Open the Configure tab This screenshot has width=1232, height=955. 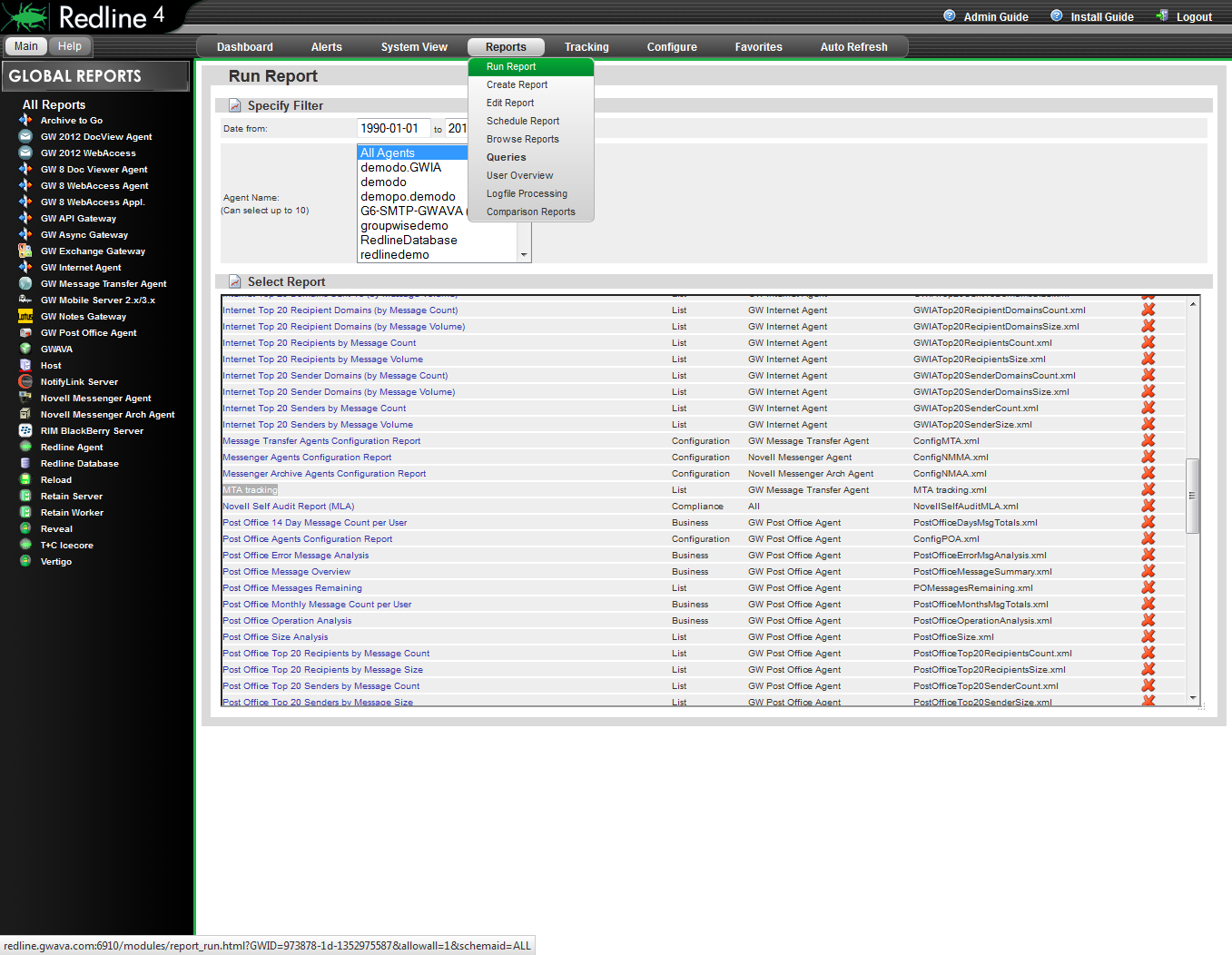coord(672,47)
